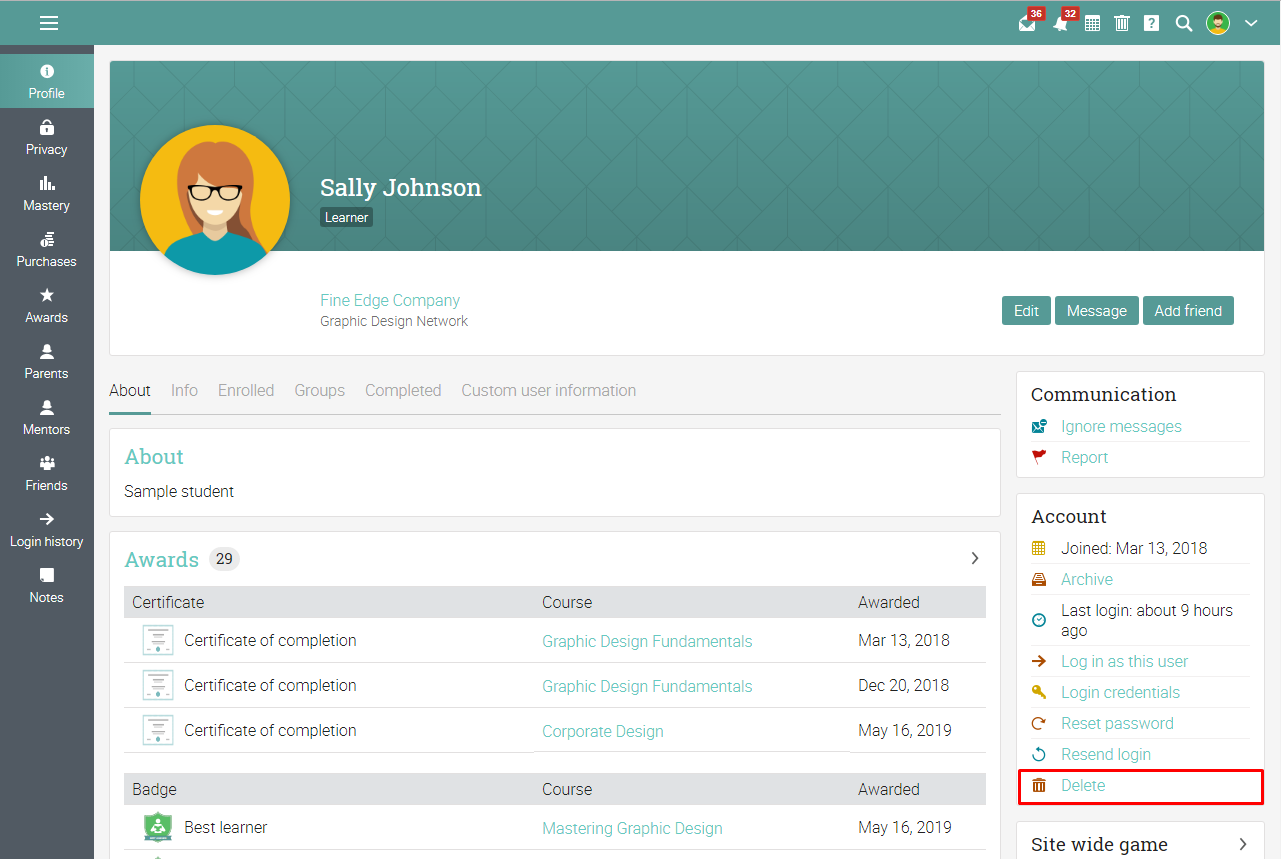Click the Learner role label
Image resolution: width=1281 pixels, height=859 pixels.
pos(346,217)
